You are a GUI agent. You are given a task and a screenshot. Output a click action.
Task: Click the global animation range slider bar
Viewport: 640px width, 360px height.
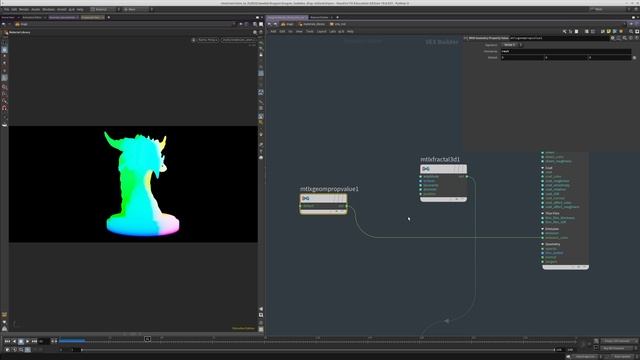(x=318, y=350)
